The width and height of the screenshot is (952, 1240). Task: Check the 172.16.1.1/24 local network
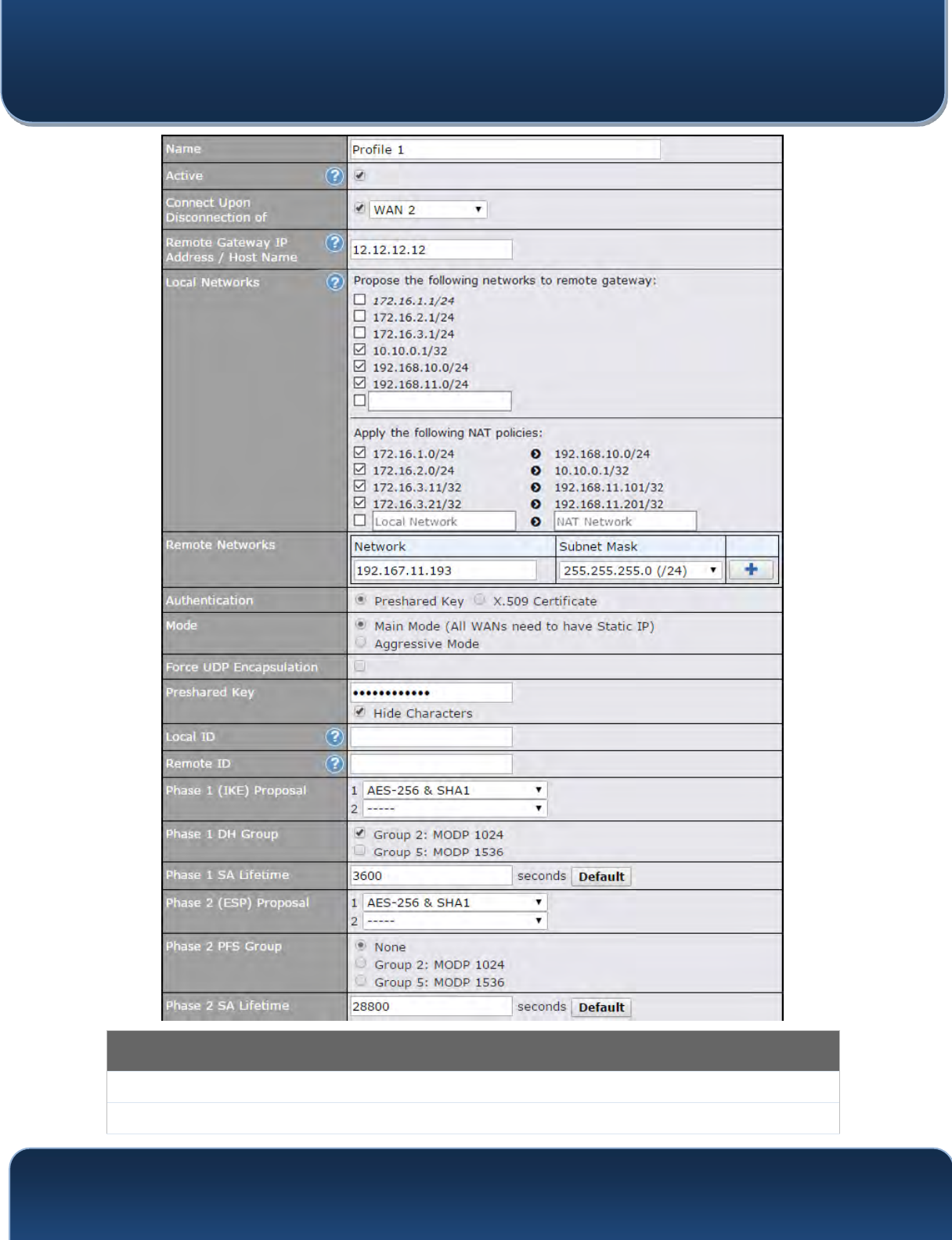[359, 300]
